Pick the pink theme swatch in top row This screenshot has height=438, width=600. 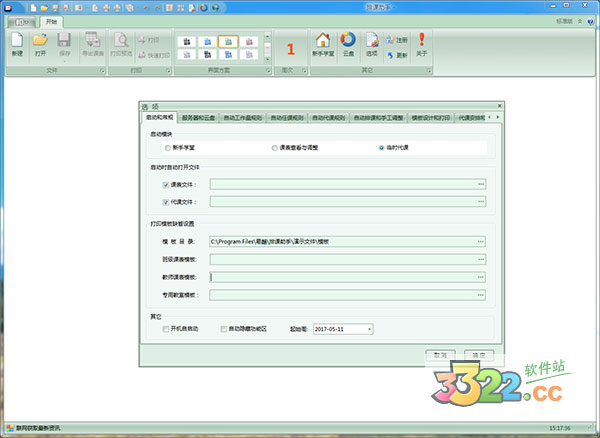pos(249,41)
